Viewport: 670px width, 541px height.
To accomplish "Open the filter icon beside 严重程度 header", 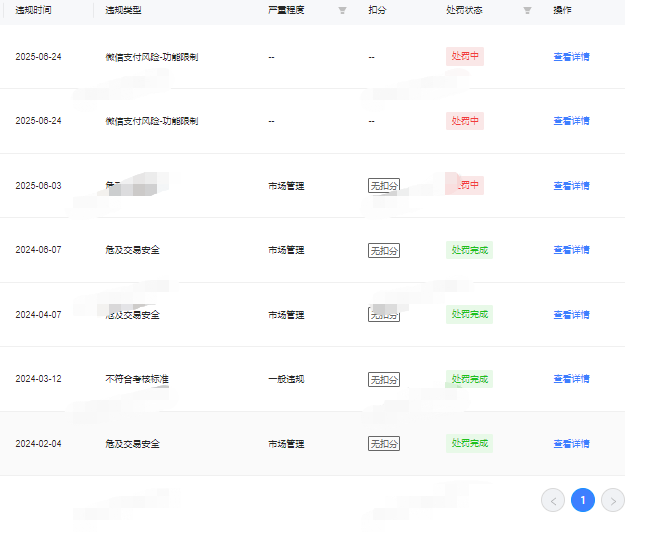I will coord(342,10).
